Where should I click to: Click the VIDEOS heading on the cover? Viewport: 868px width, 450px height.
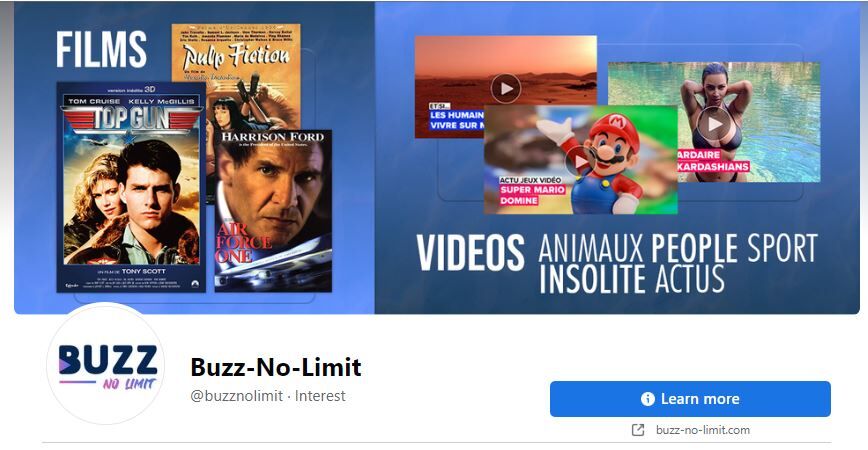click(x=471, y=252)
